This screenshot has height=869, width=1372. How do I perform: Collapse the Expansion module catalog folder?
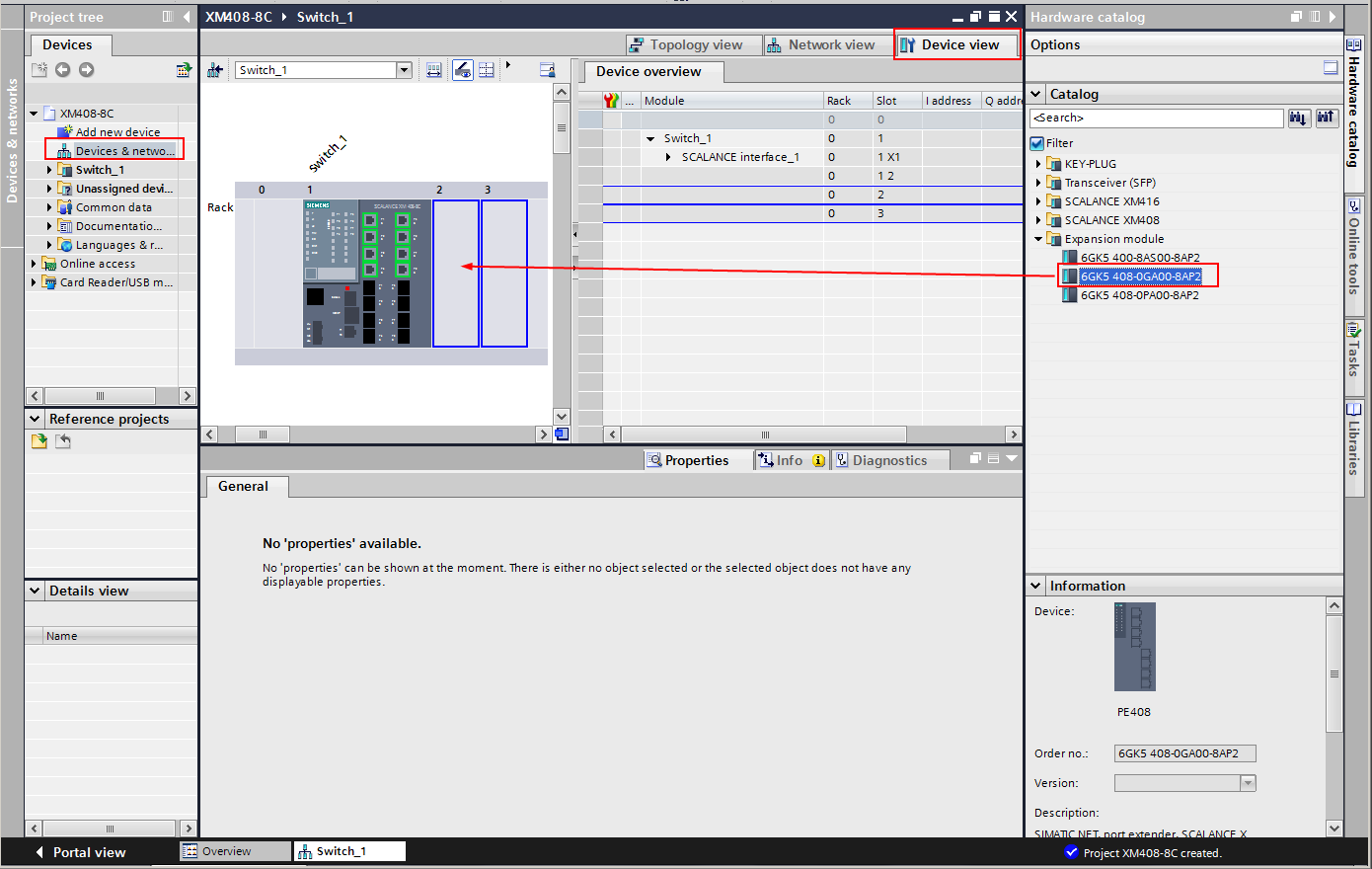(1038, 239)
